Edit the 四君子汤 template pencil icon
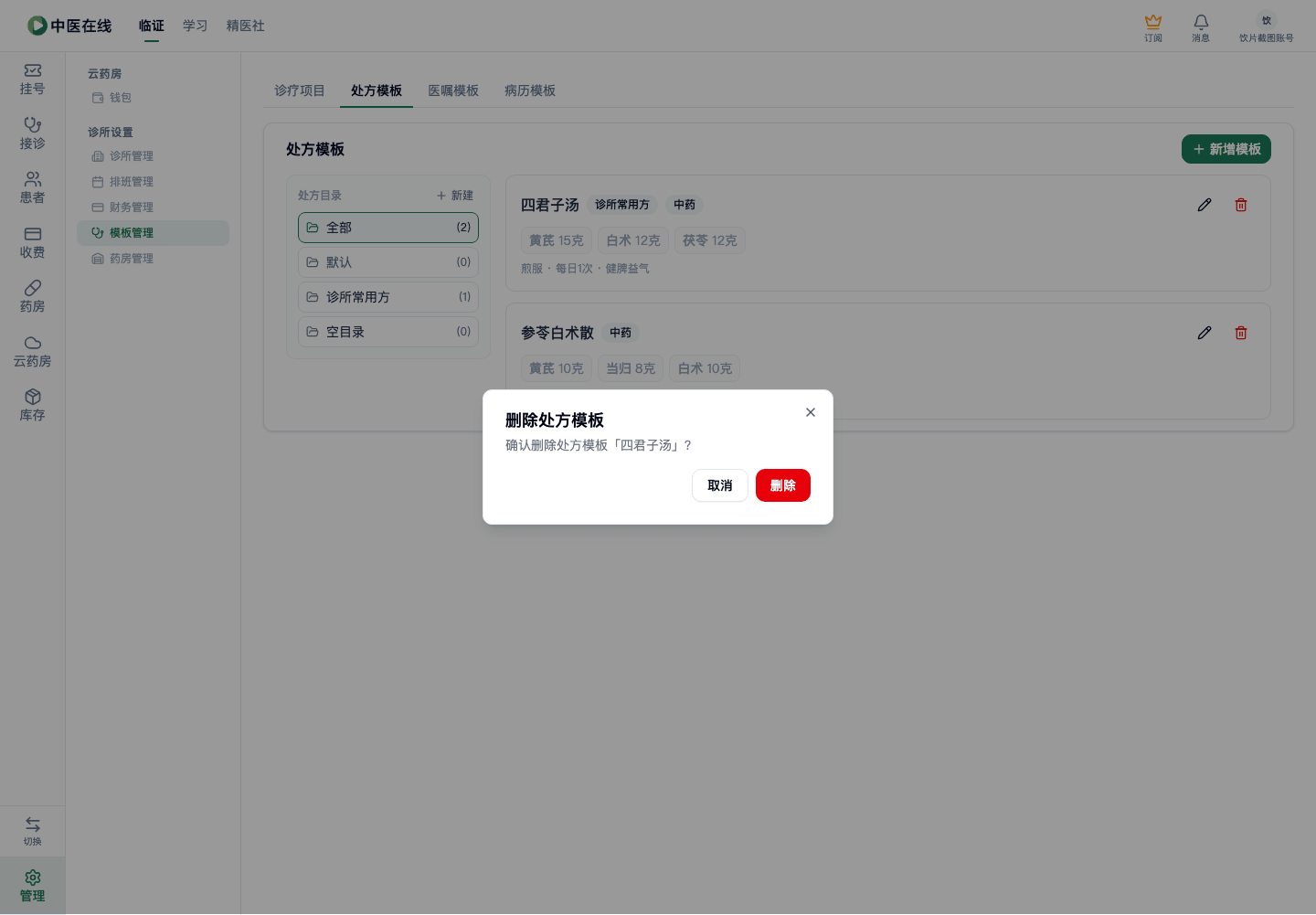This screenshot has width=1316, height=915. click(1205, 205)
